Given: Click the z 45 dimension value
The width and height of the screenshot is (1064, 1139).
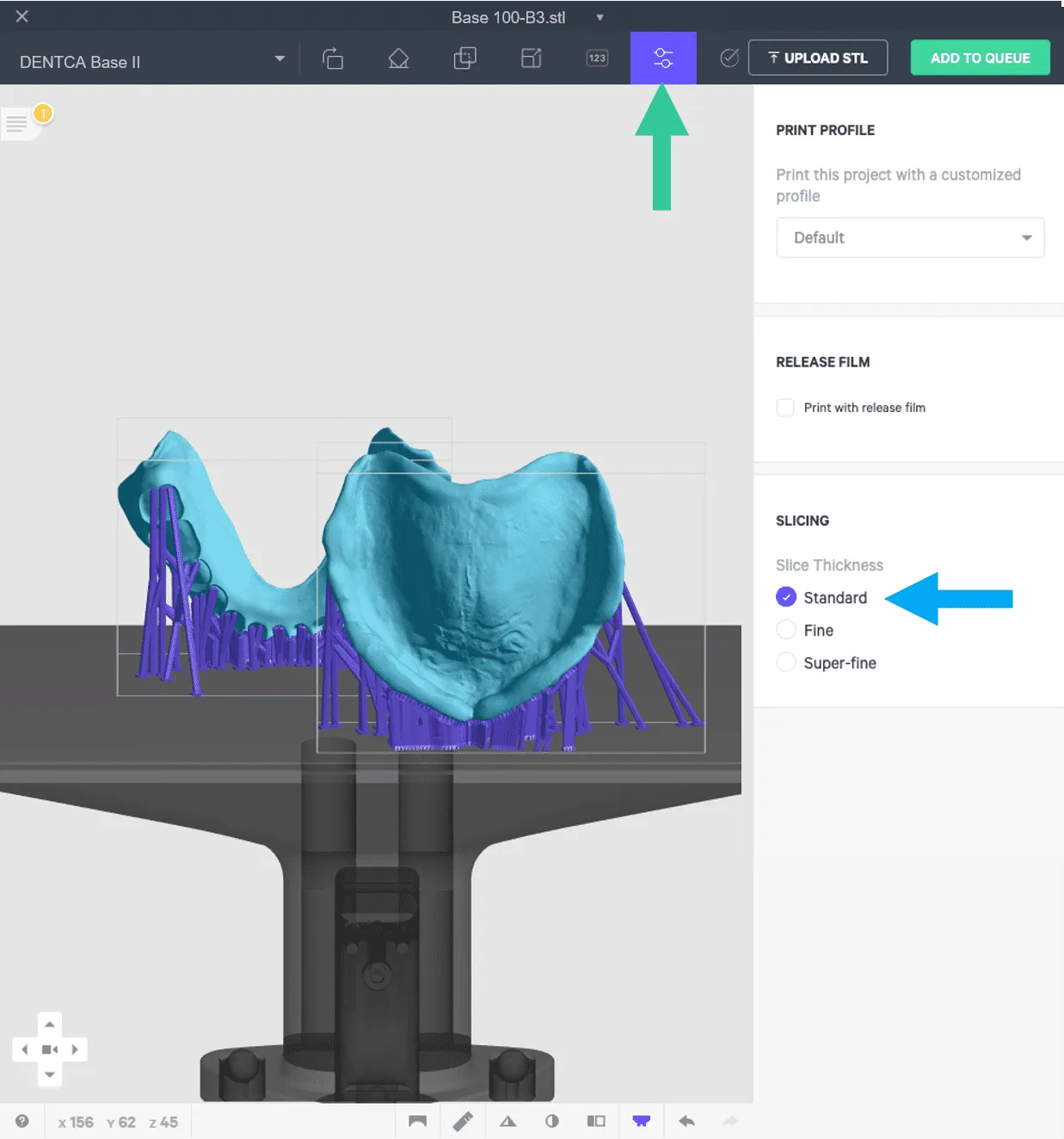Looking at the screenshot, I should click(x=163, y=1122).
